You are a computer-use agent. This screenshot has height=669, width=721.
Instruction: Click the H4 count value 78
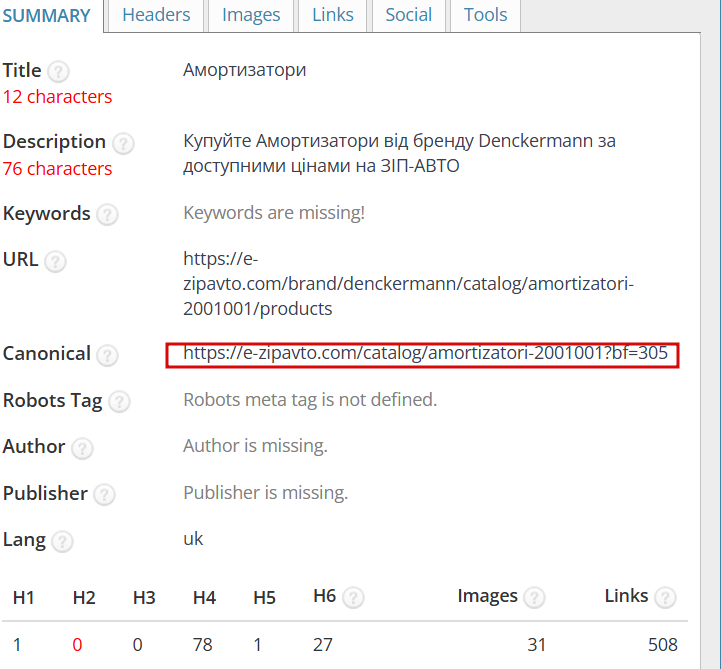point(202,645)
